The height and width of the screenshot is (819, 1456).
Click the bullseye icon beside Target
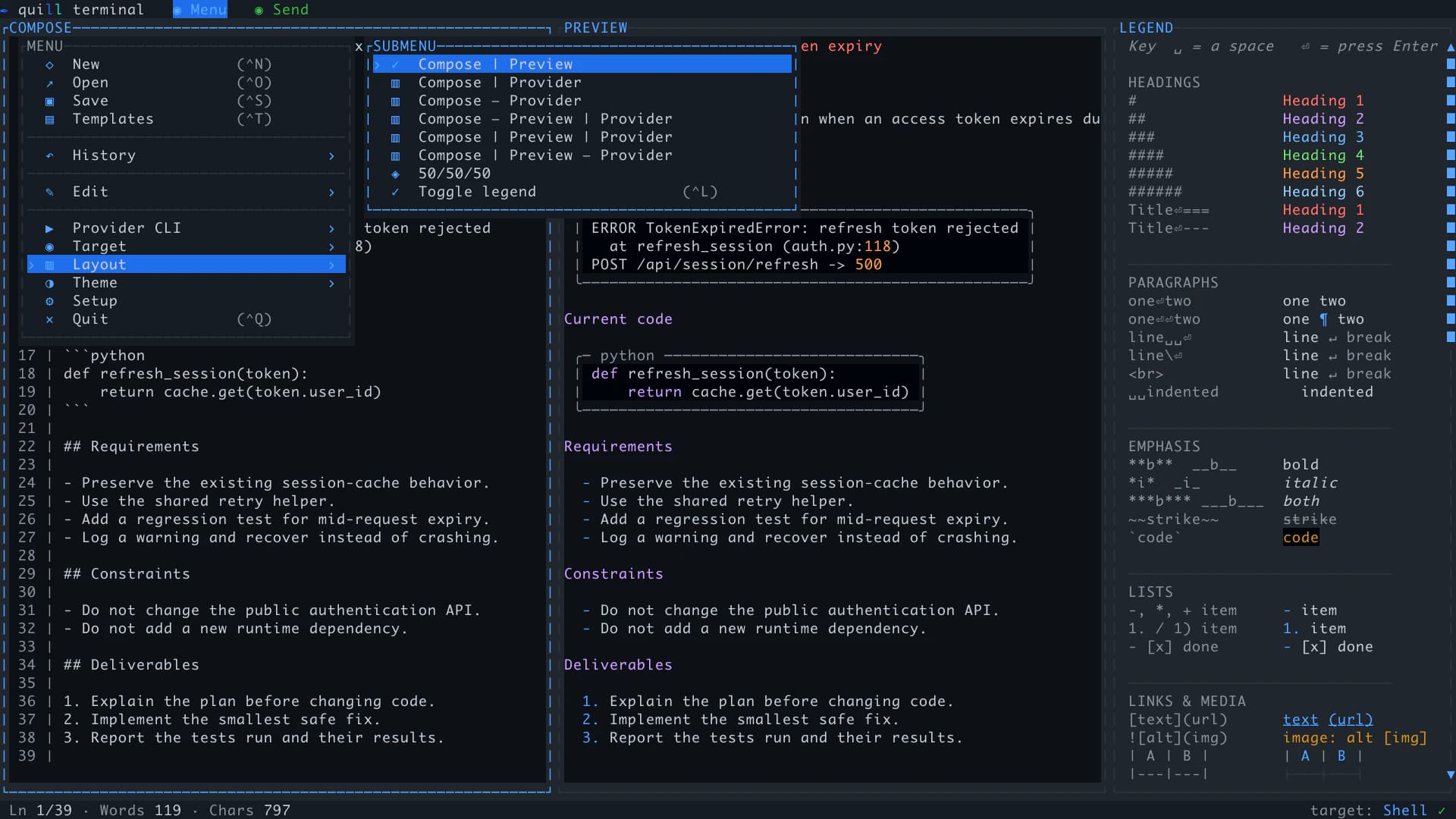point(49,247)
